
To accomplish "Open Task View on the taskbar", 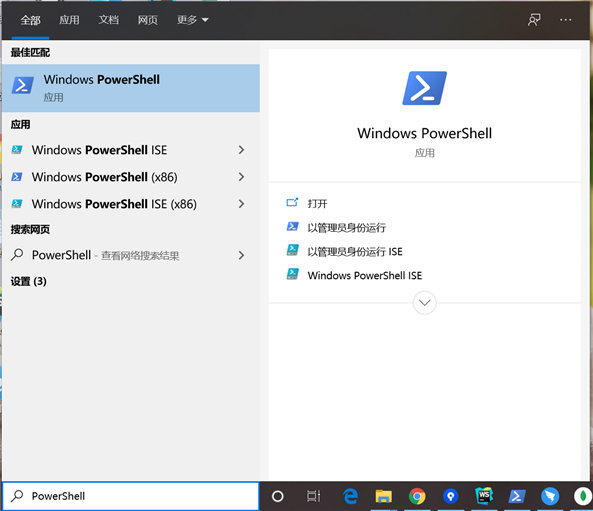I will click(313, 496).
